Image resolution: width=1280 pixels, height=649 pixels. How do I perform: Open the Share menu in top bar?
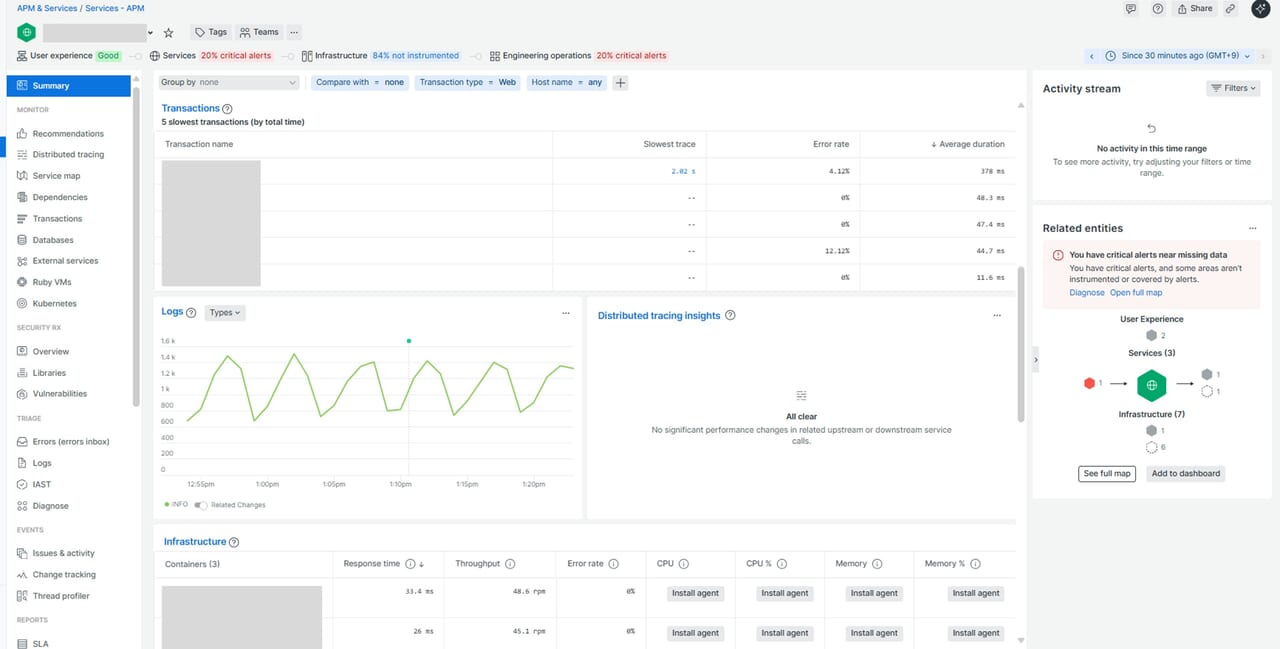point(1195,9)
